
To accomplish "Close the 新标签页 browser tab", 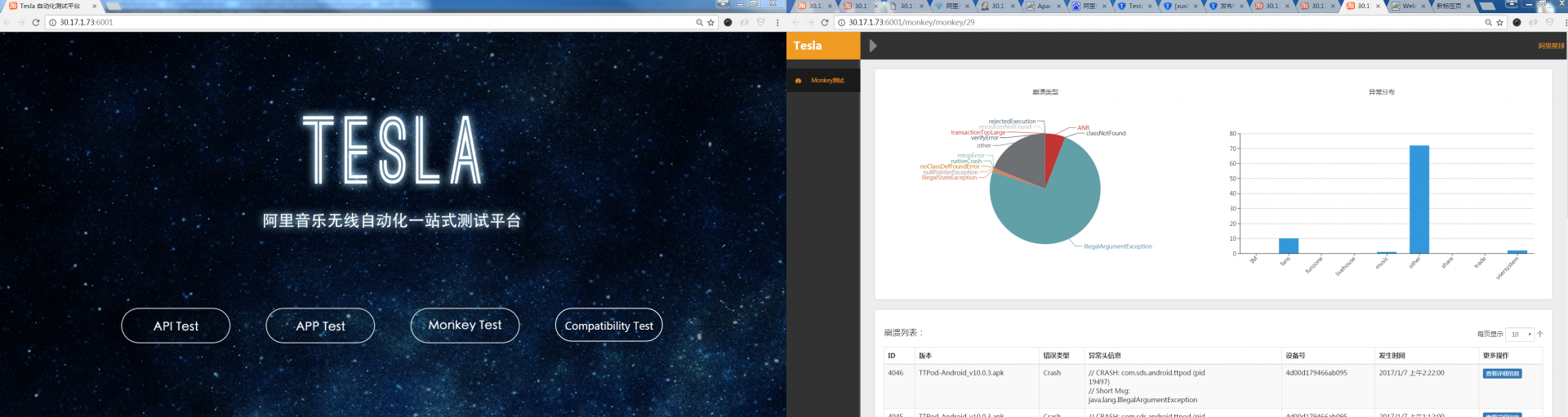I will click(1468, 6).
